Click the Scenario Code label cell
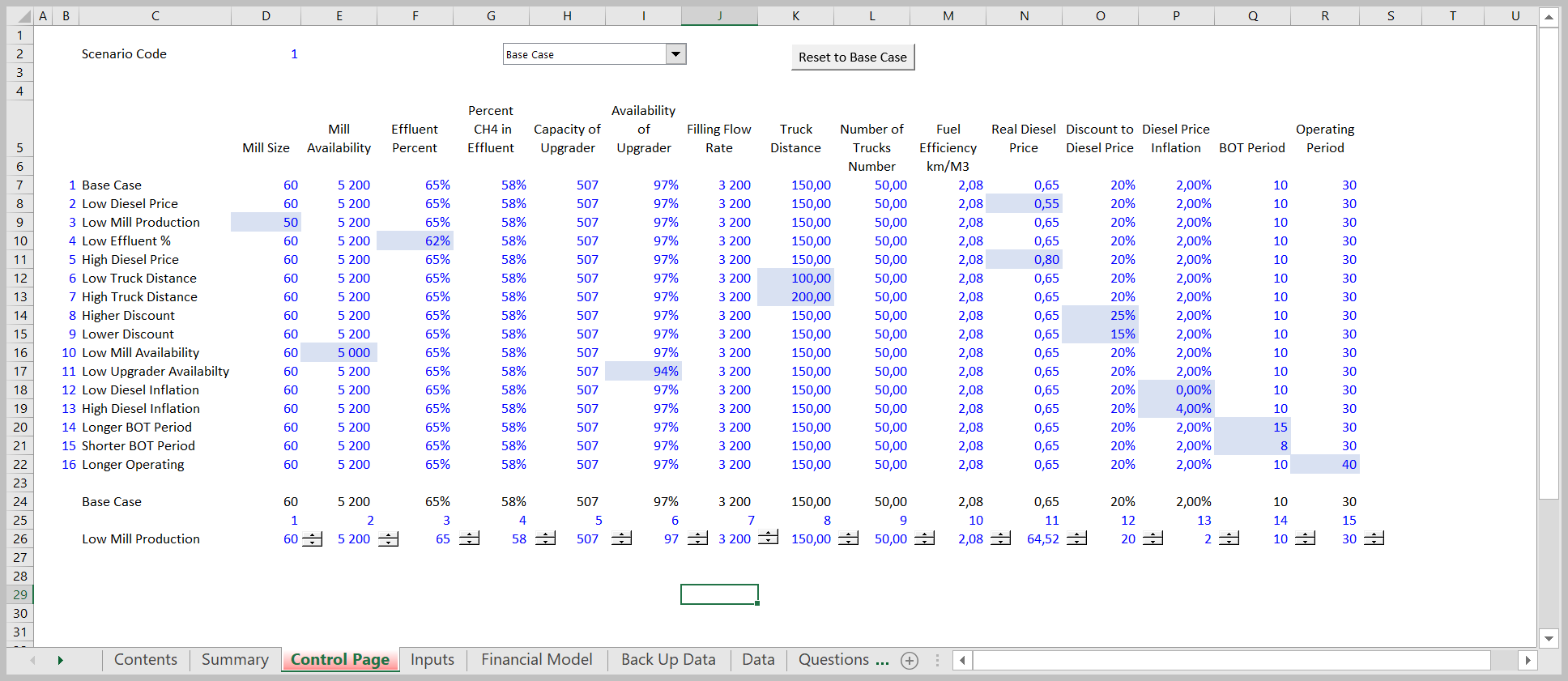The image size is (1568, 681). point(124,53)
